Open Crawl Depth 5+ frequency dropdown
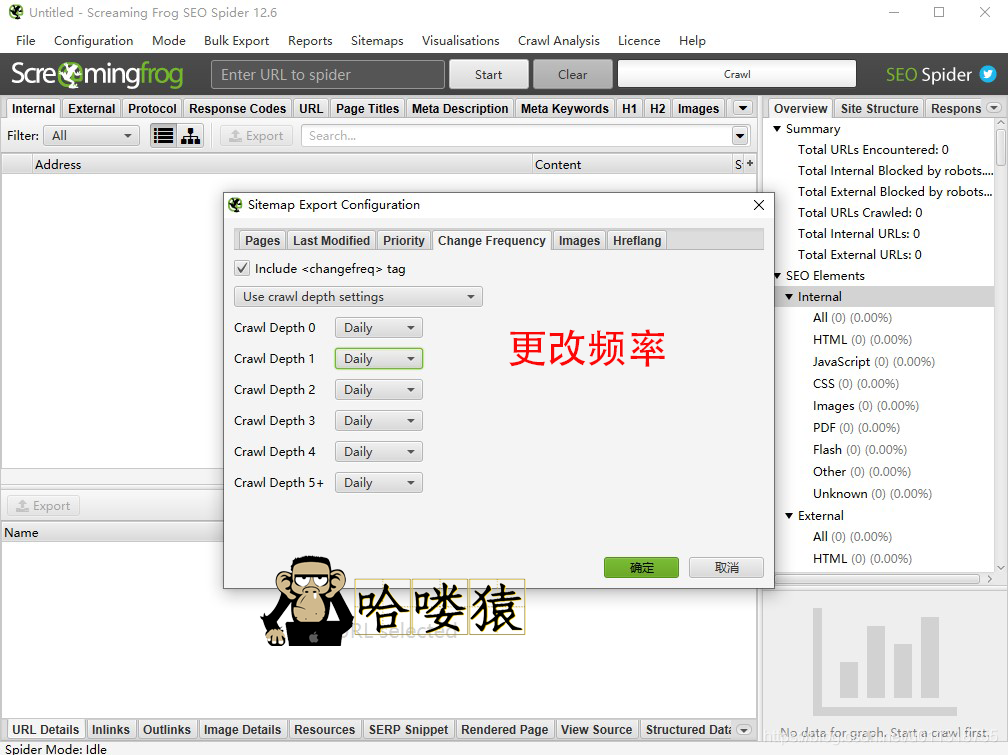Screen dimensions: 1008x755 (379, 483)
